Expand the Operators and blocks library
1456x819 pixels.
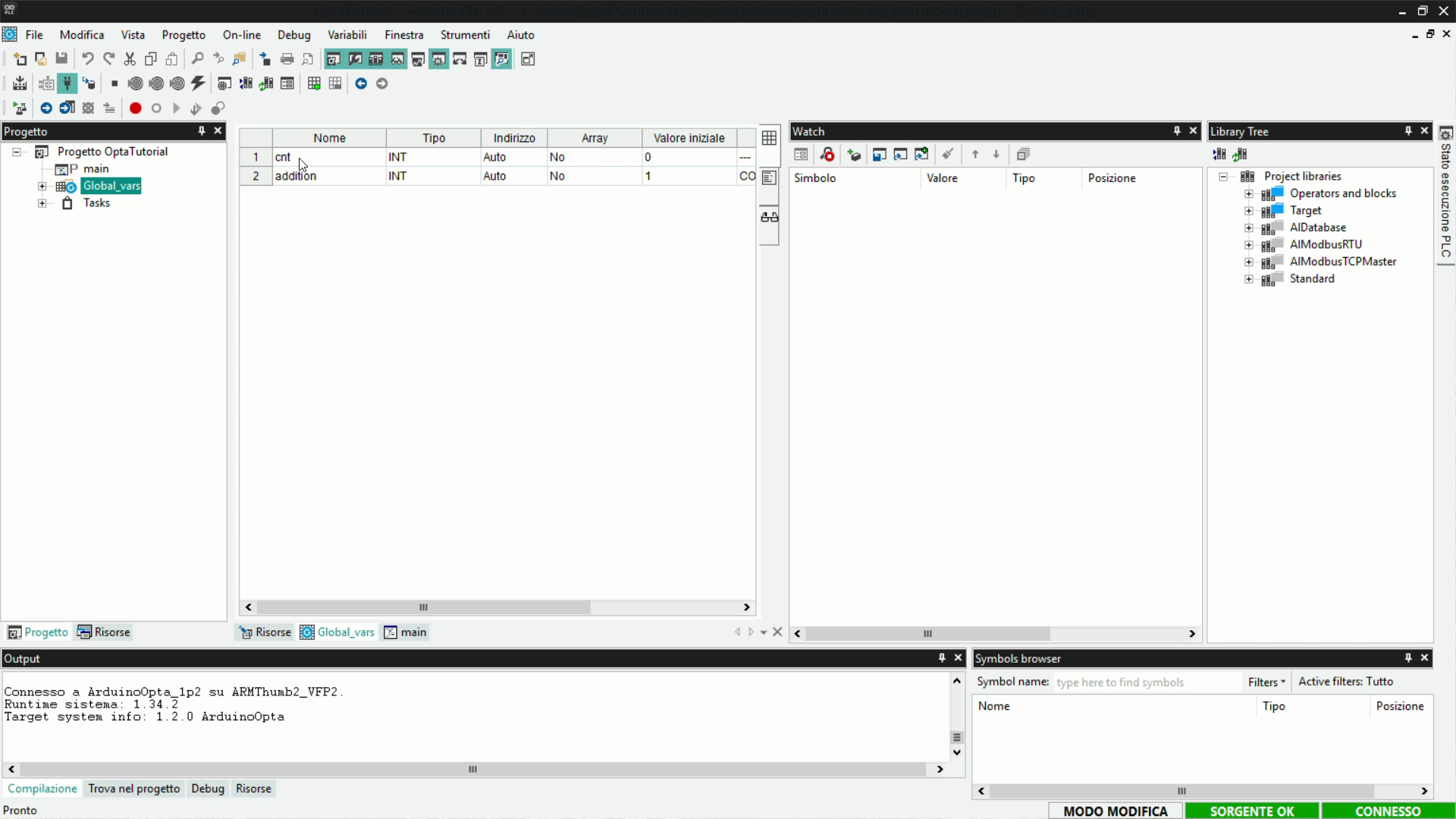1248,193
